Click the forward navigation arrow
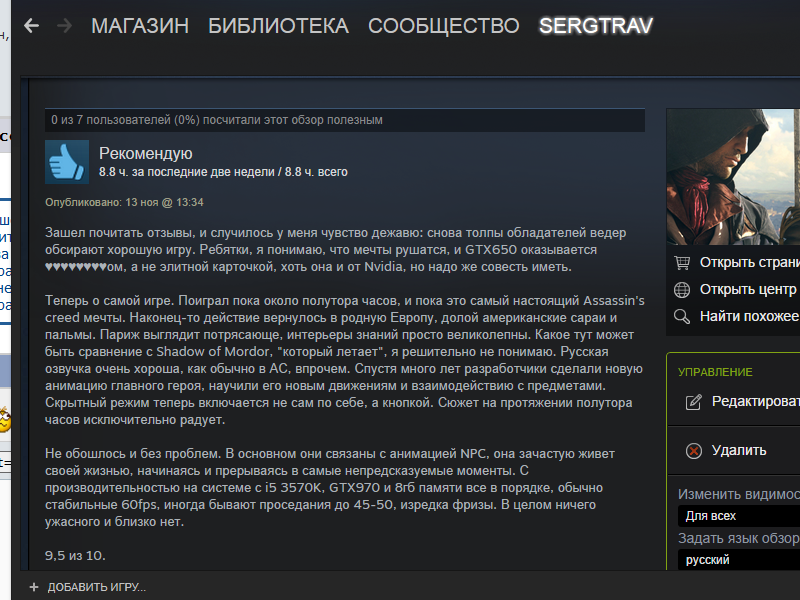800x600 pixels. click(64, 26)
